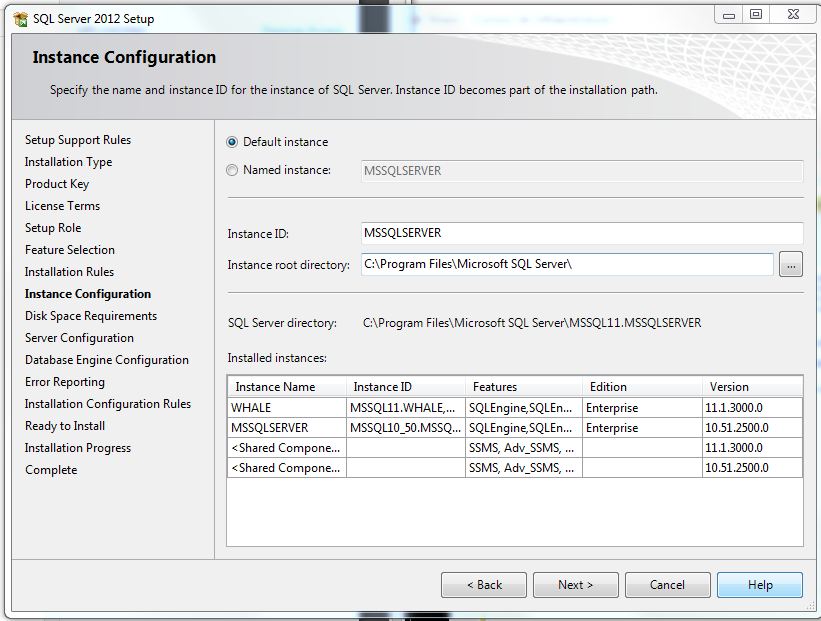Select Instance Configuration step in sidebar
Viewport: 821px width, 621px height.
[x=88, y=294]
